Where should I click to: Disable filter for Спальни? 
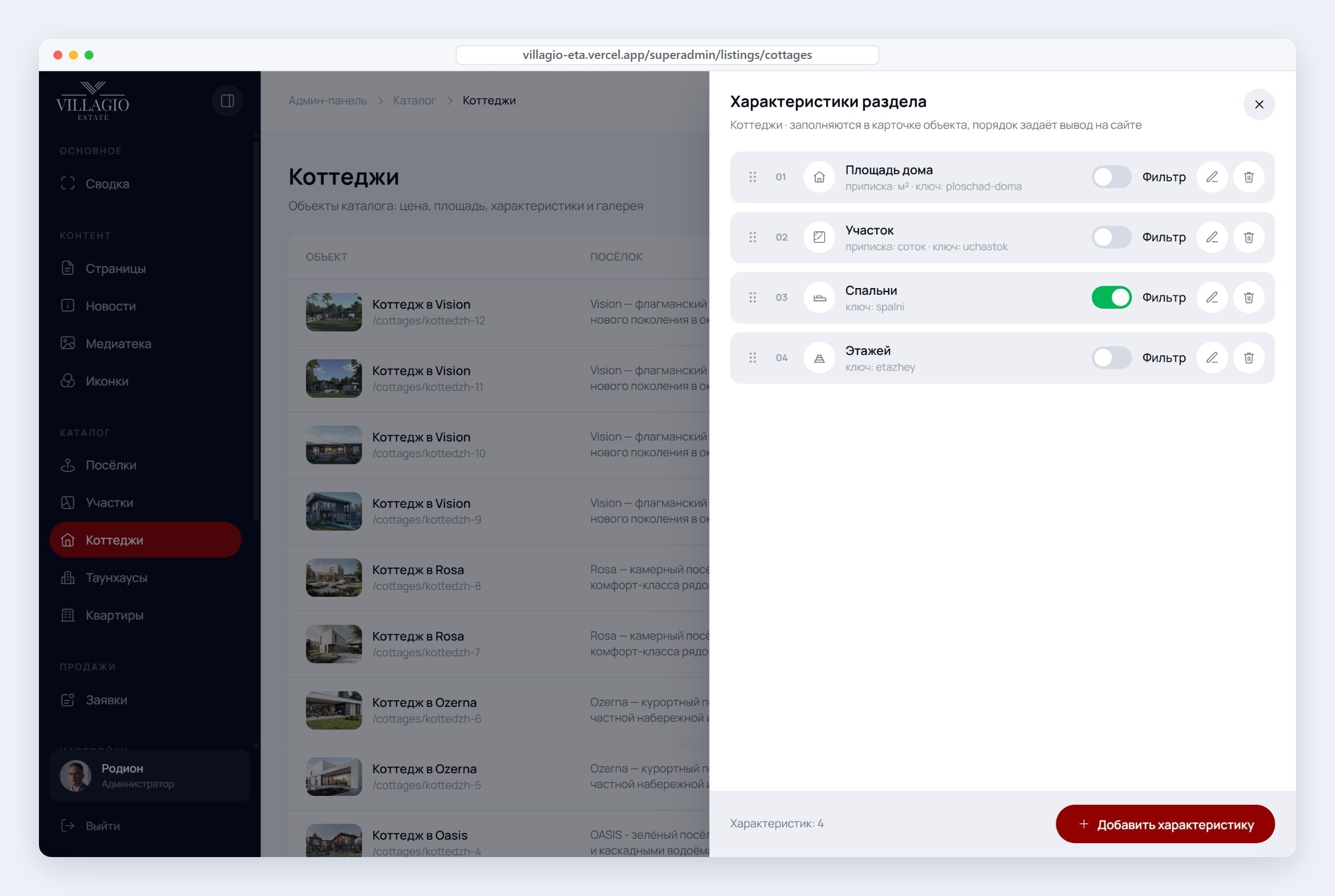[x=1111, y=298]
